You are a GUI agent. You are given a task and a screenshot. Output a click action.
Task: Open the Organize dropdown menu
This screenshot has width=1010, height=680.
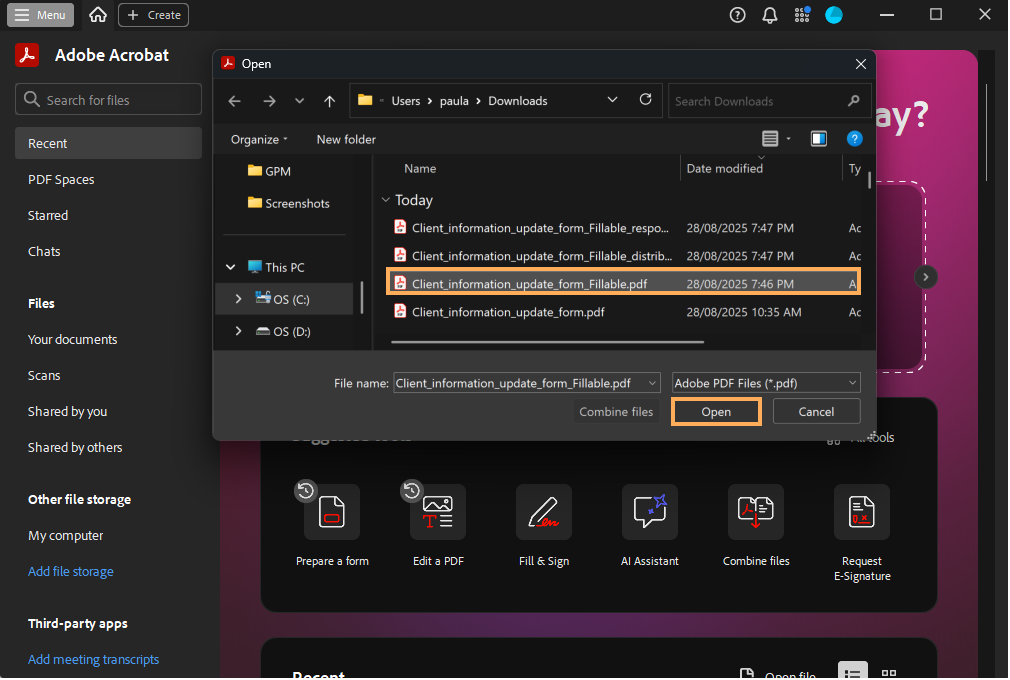tap(259, 139)
